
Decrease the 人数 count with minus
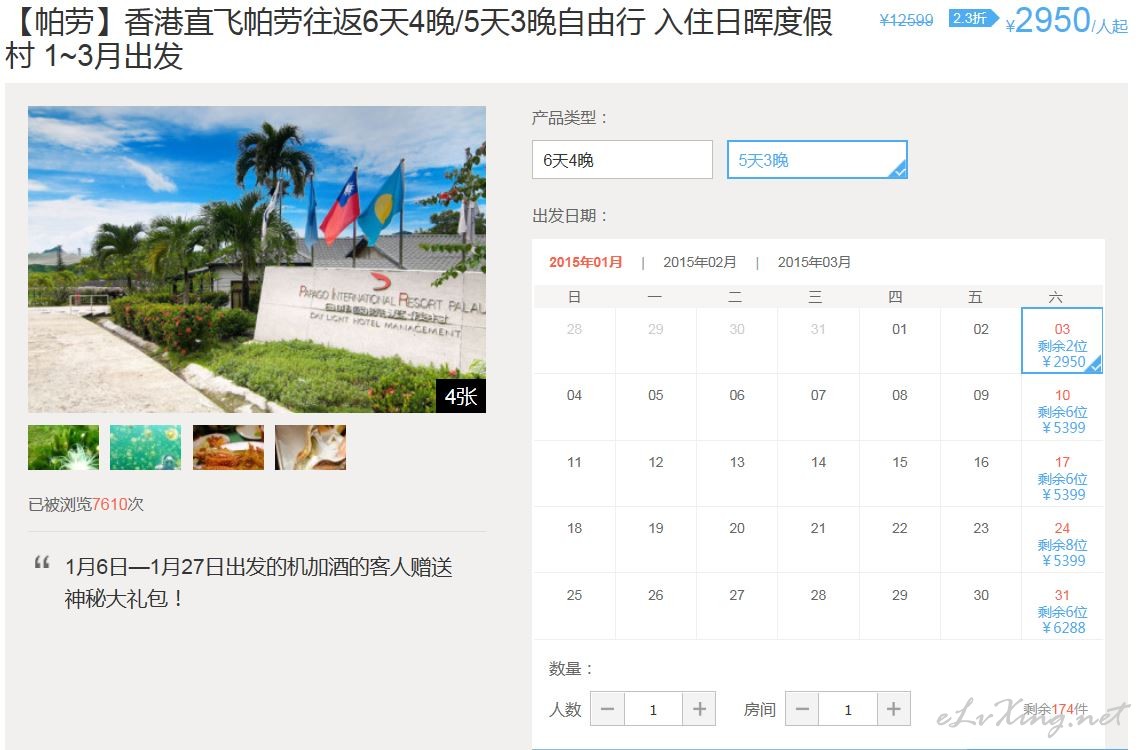pyautogui.click(x=608, y=709)
